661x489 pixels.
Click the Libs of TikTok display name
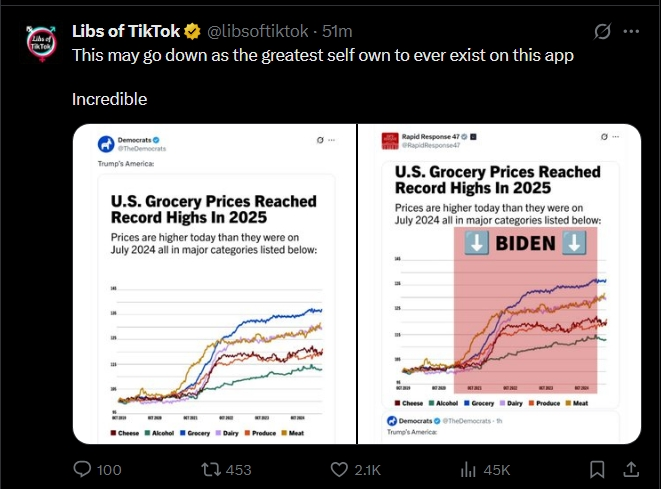click(126, 31)
